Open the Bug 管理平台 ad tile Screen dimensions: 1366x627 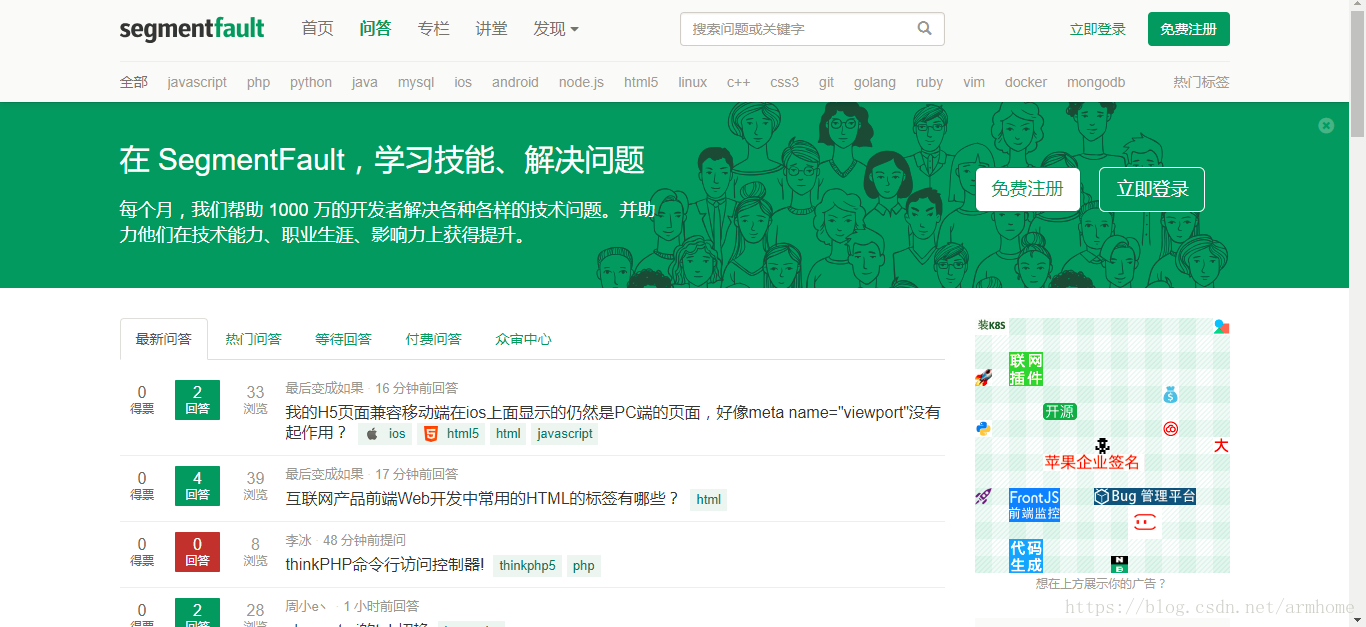coord(1145,496)
